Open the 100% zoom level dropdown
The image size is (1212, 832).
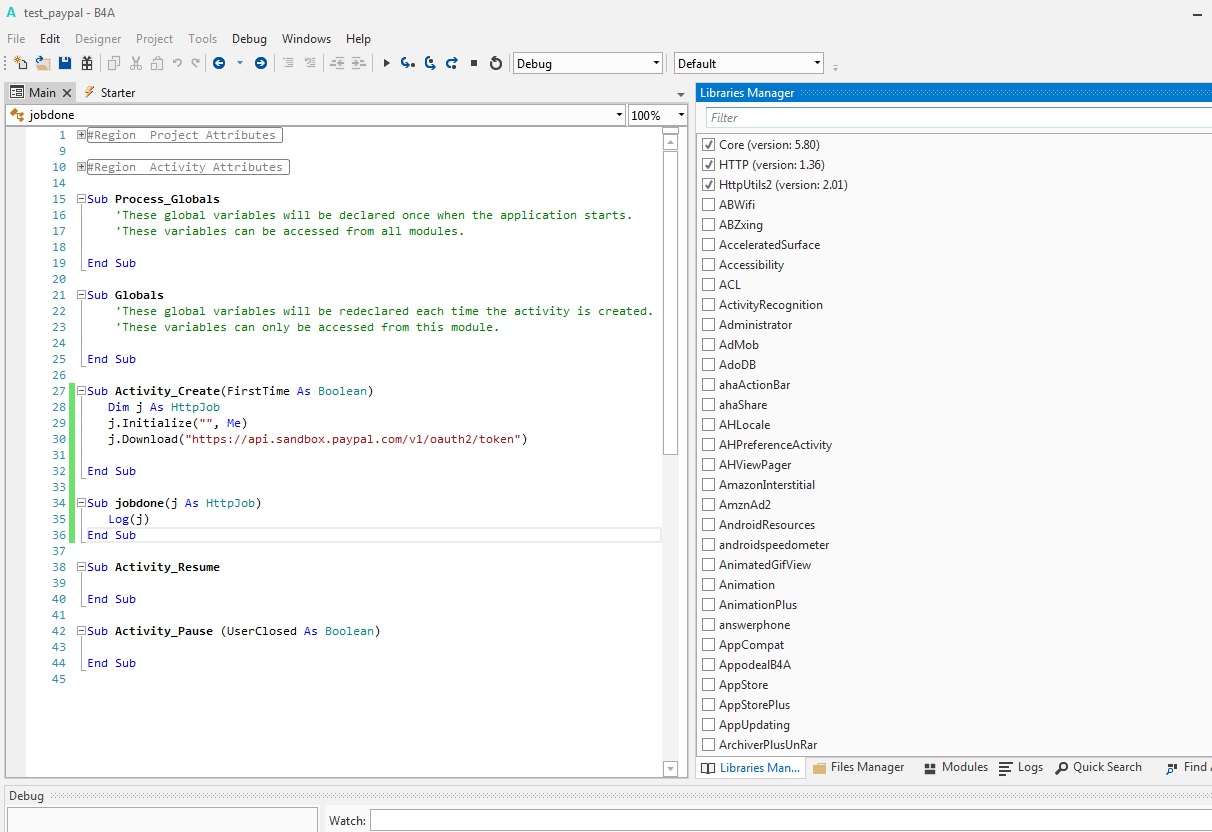point(657,115)
